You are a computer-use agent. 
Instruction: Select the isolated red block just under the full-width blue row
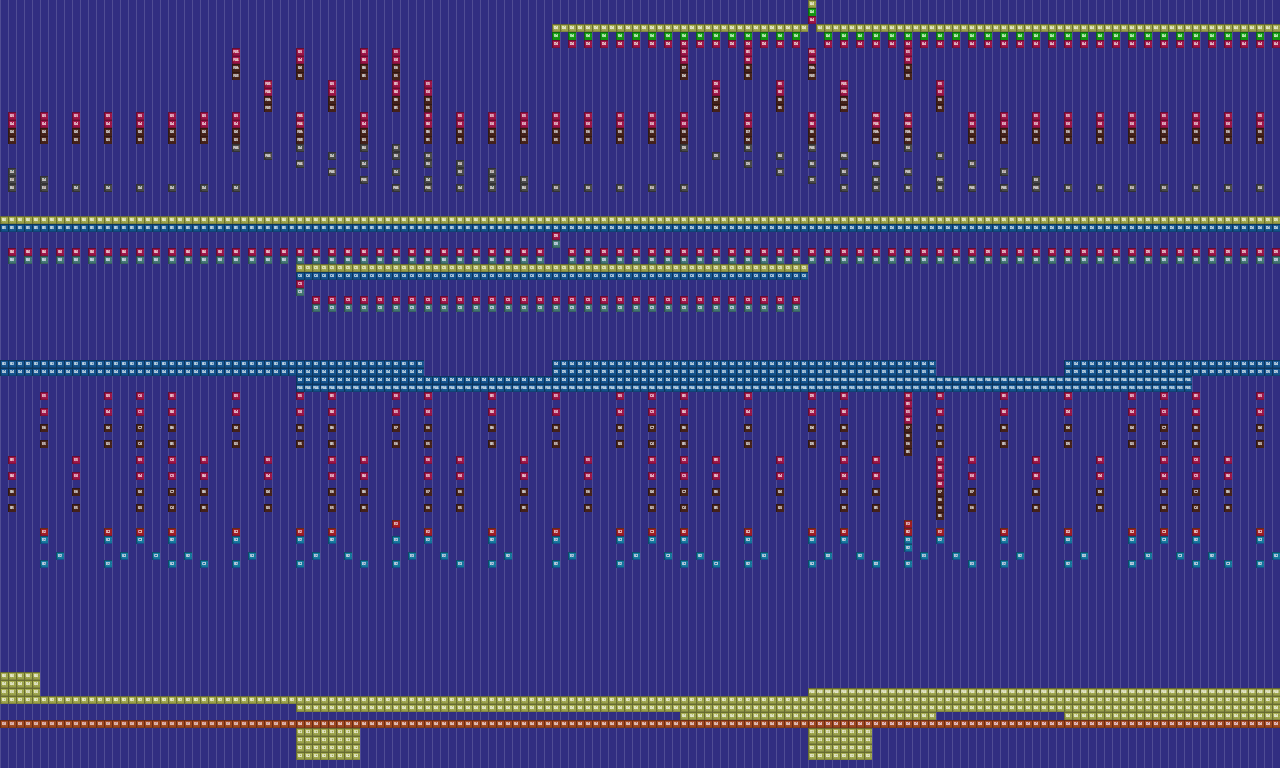coord(556,236)
